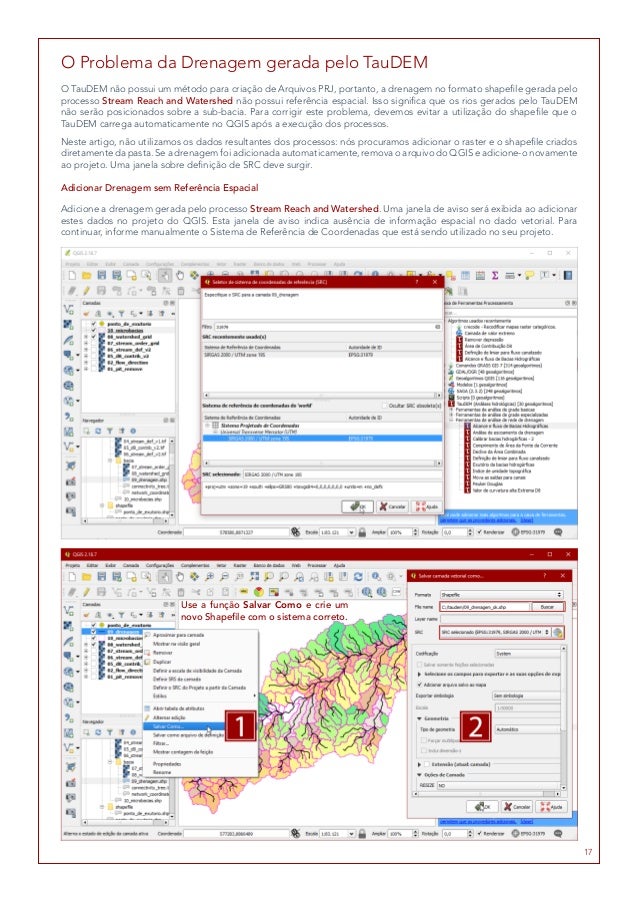Click Open Project folder icon in upper QGIS window

click(86, 276)
